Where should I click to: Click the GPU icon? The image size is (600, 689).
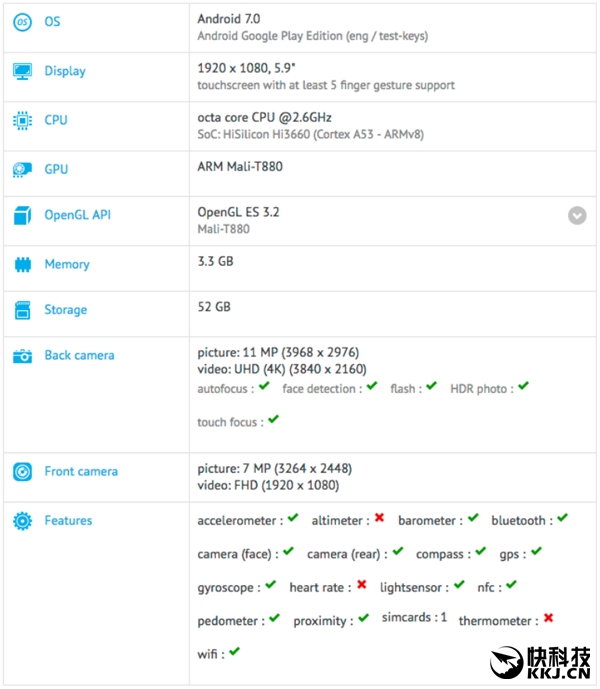pyautogui.click(x=22, y=170)
